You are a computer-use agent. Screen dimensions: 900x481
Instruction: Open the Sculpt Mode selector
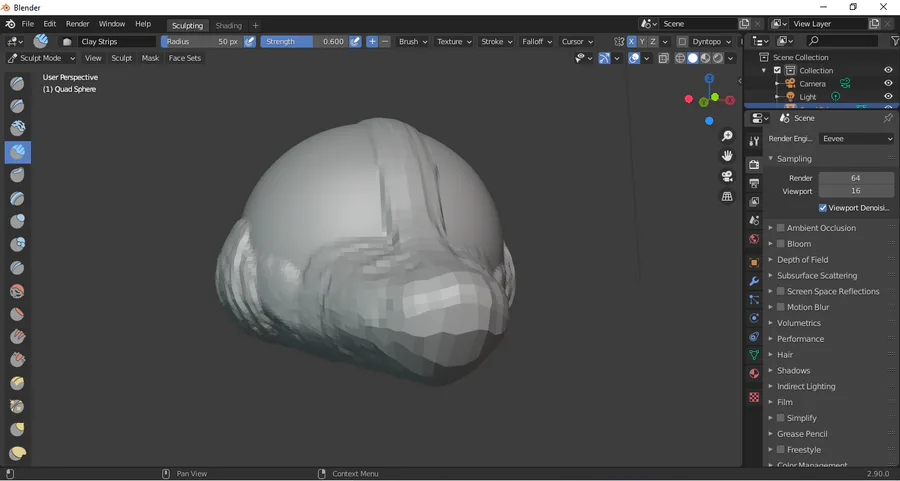click(x=41, y=58)
